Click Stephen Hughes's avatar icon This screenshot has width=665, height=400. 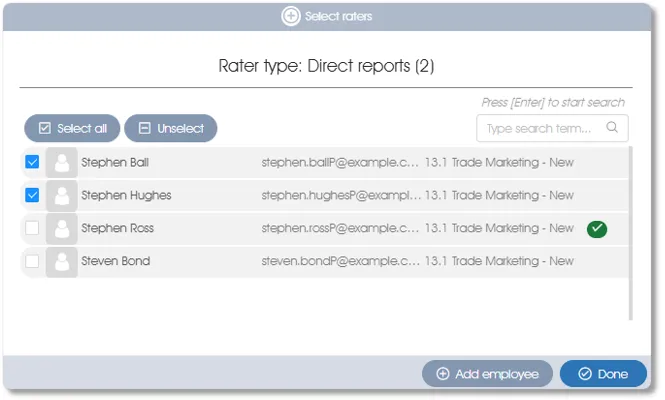[x=61, y=196]
